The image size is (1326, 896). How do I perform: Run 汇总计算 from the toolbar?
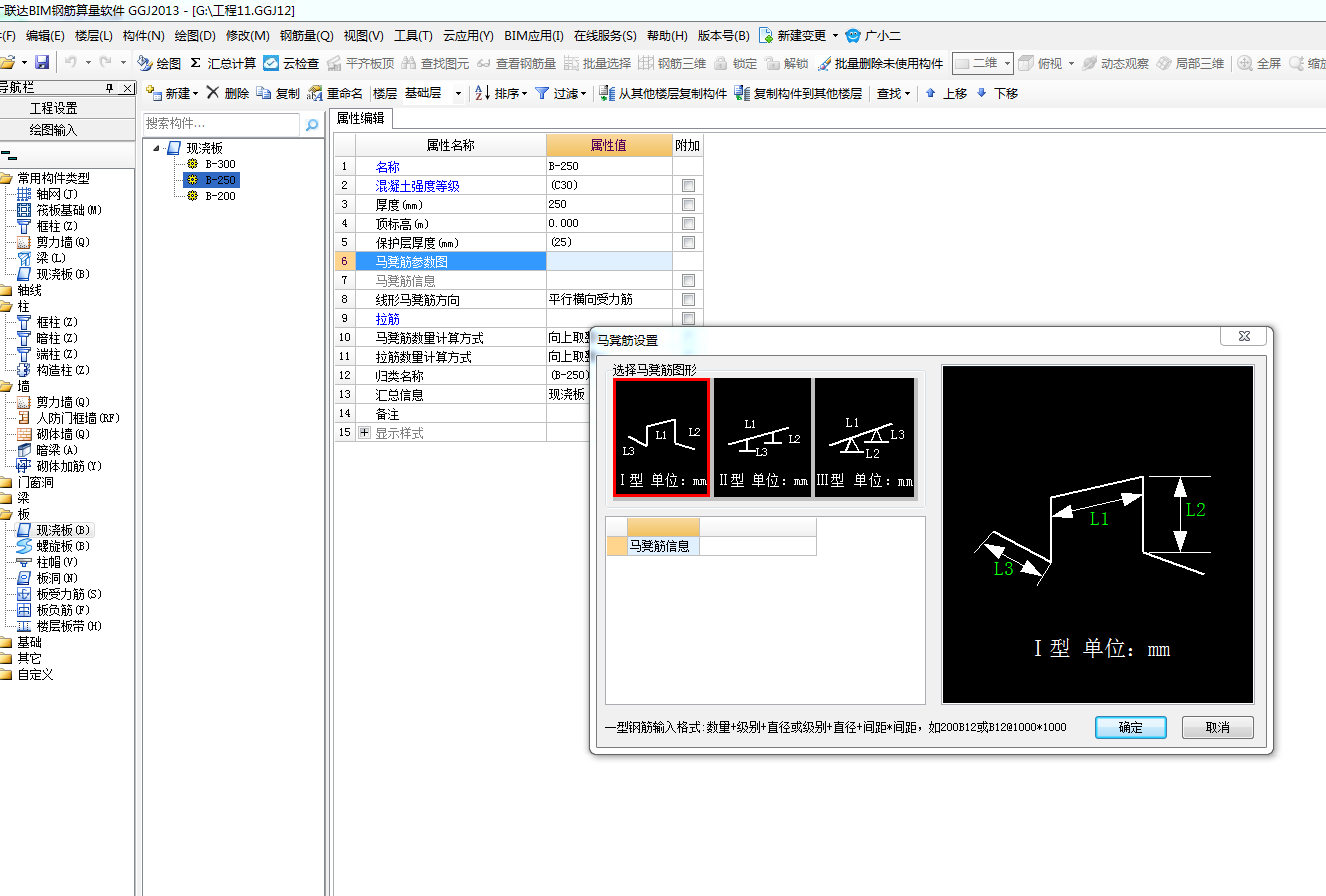pos(223,63)
